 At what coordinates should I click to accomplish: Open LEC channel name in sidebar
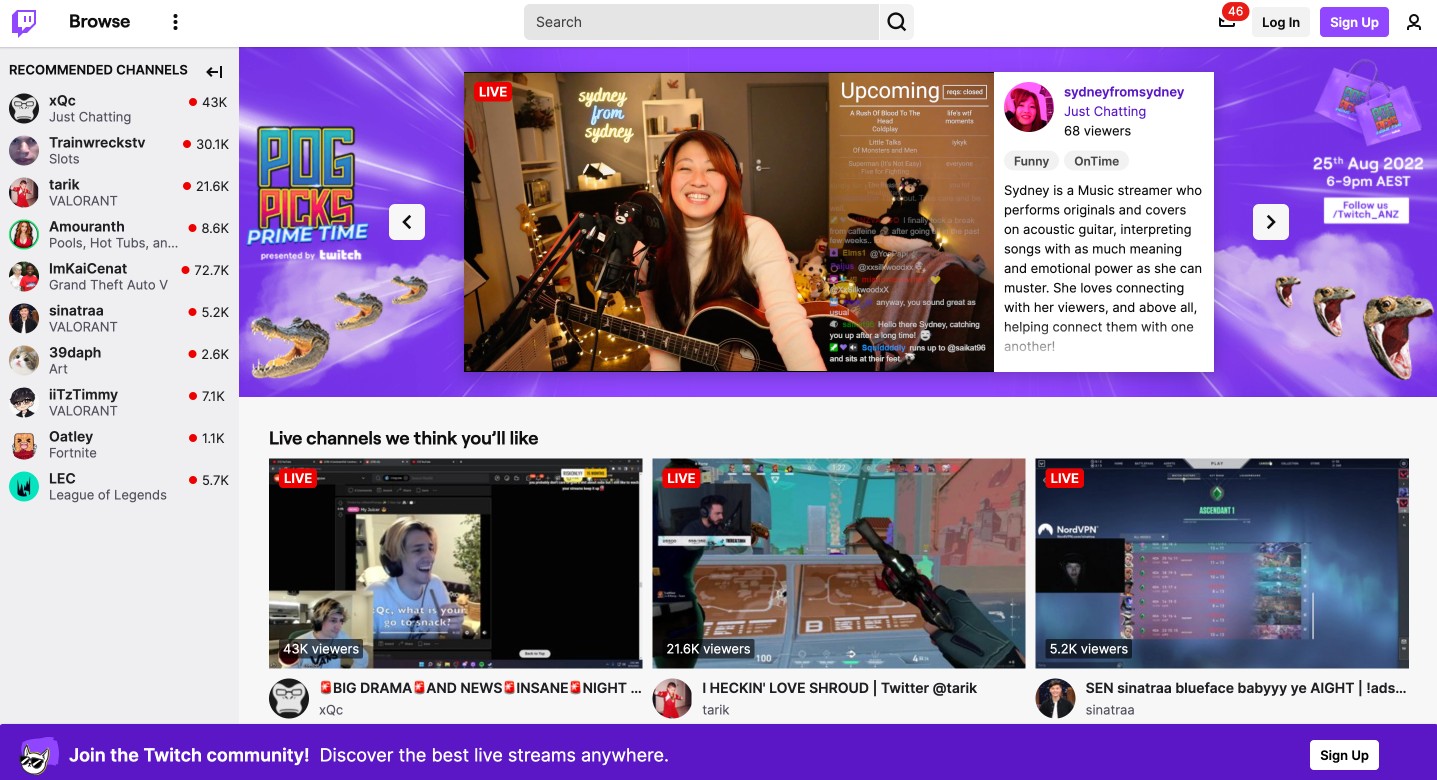[62, 479]
